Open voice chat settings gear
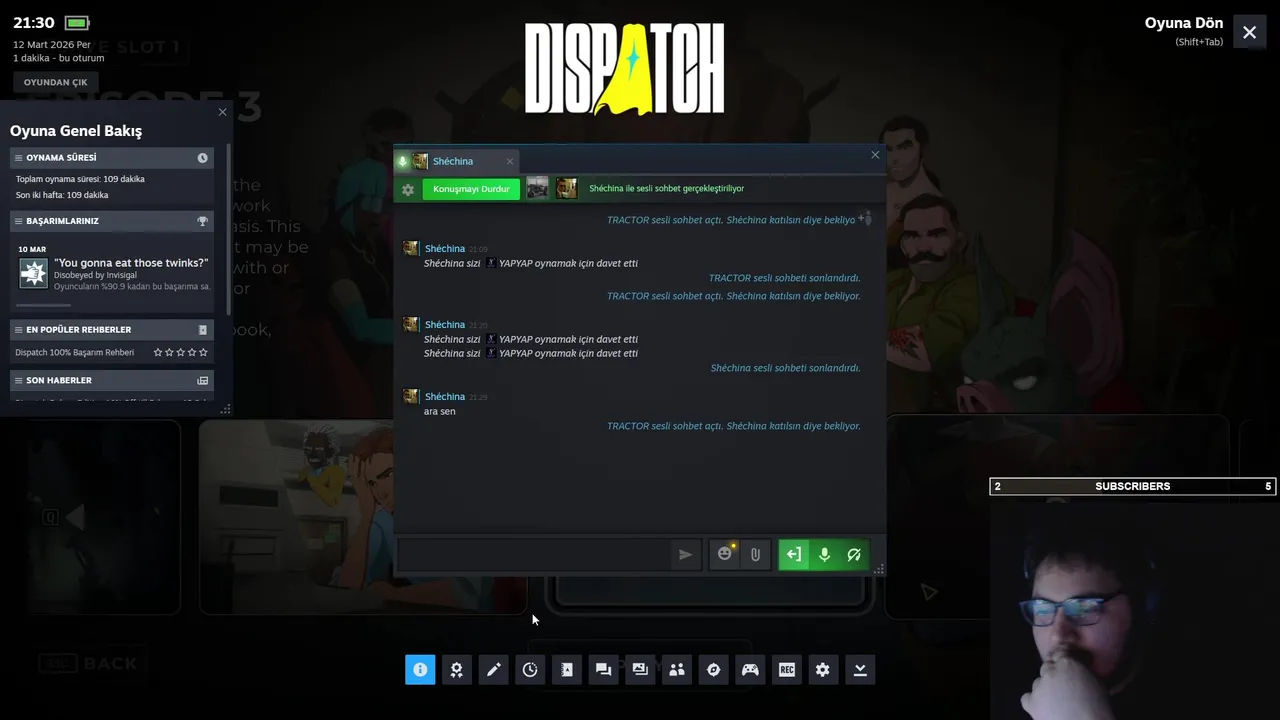 pos(408,189)
